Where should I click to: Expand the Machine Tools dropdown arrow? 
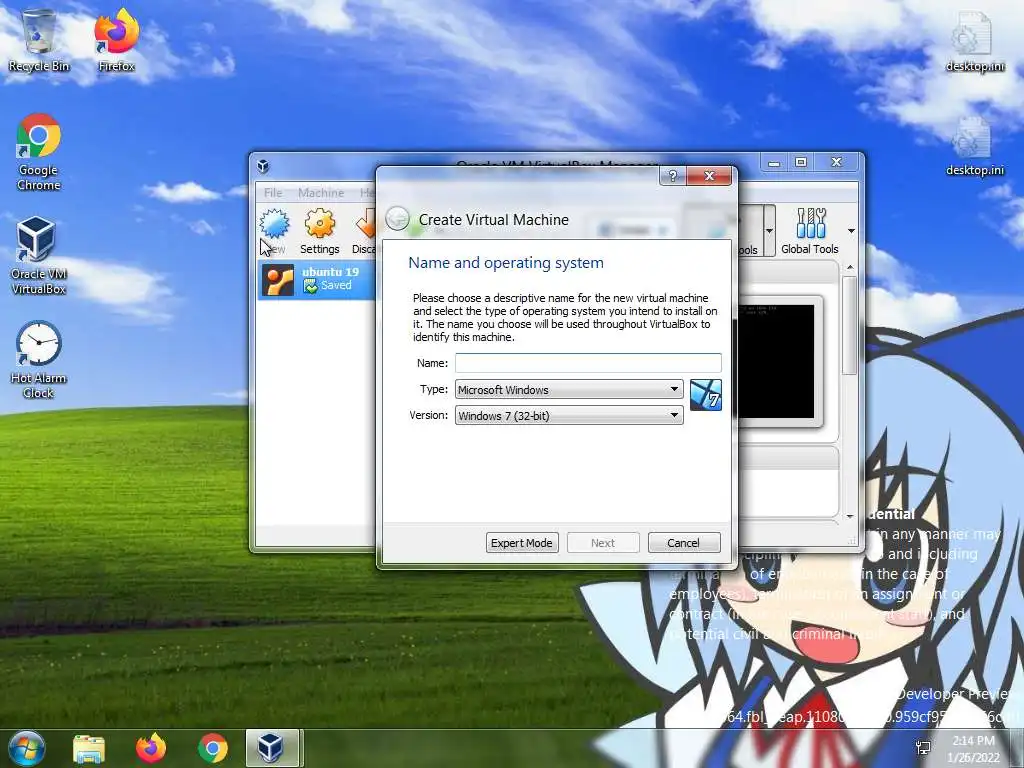point(769,231)
